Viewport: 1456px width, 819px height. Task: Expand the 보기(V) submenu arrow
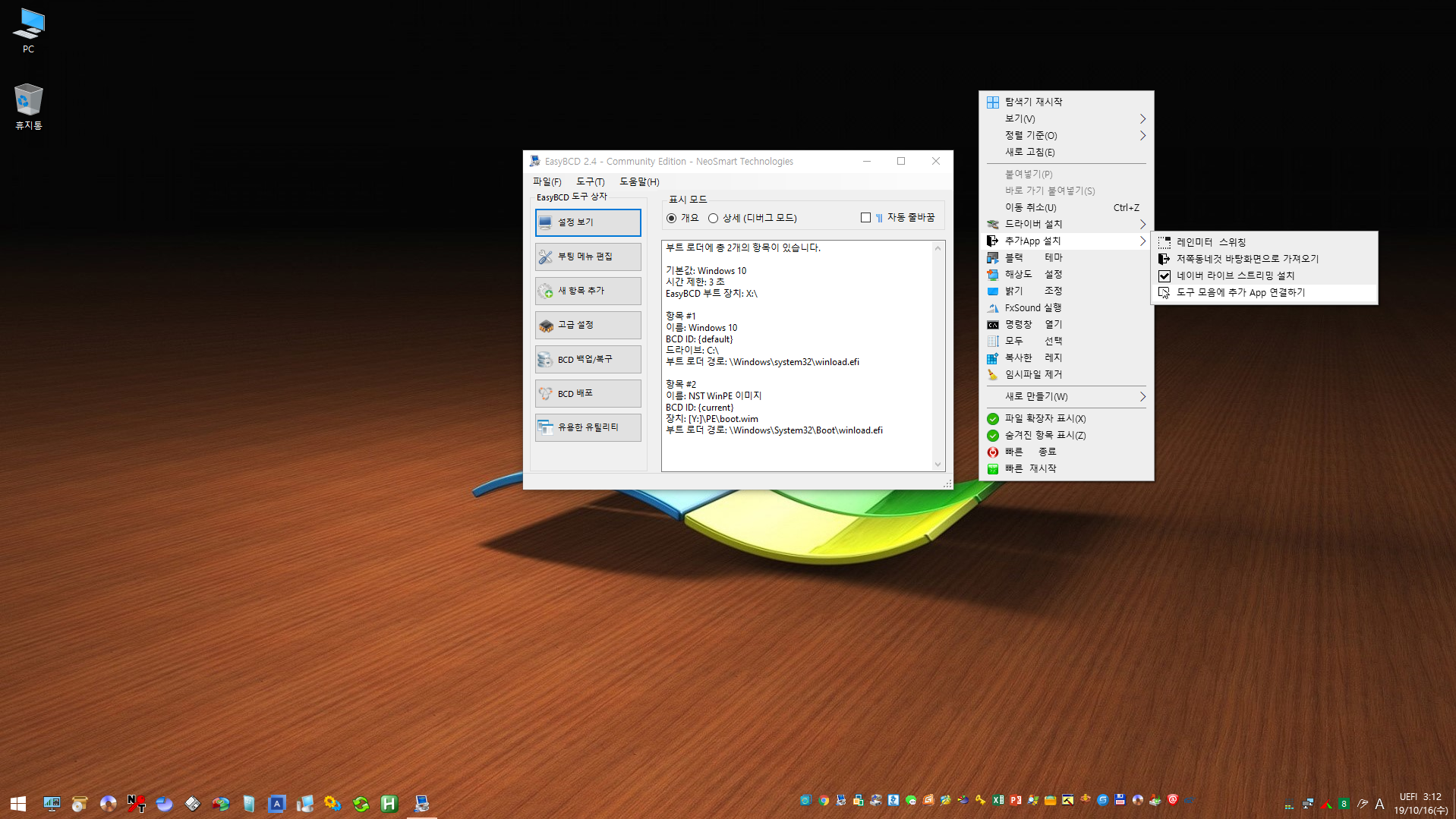1142,118
